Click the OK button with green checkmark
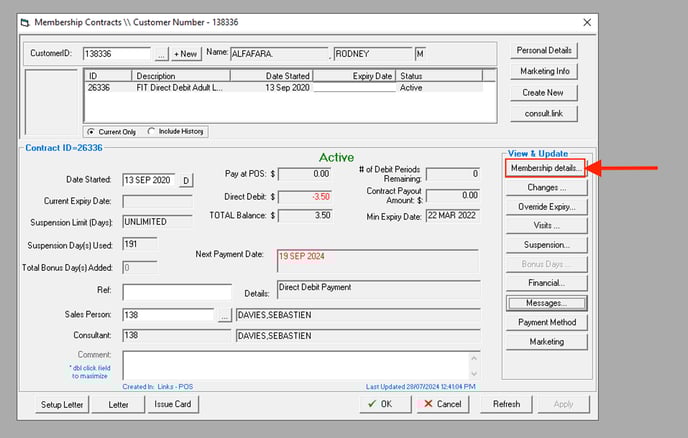The width and height of the screenshot is (688, 438). click(x=386, y=404)
